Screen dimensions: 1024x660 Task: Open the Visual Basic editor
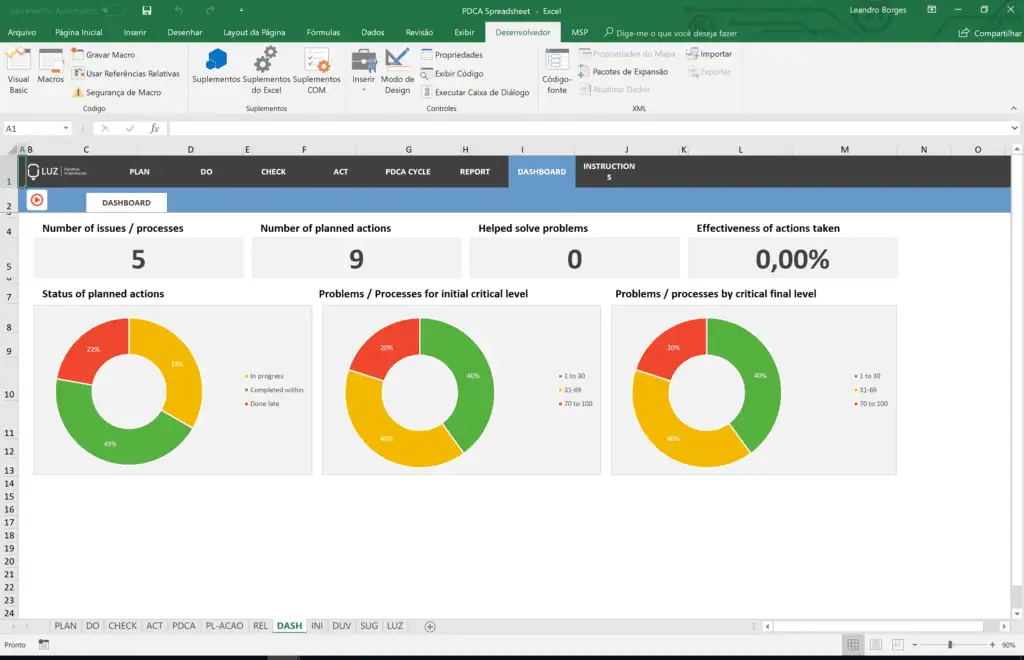pos(18,71)
